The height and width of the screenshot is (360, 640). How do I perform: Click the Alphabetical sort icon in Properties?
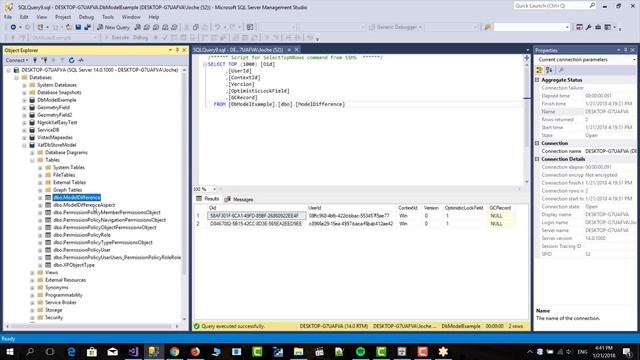tap(549, 70)
